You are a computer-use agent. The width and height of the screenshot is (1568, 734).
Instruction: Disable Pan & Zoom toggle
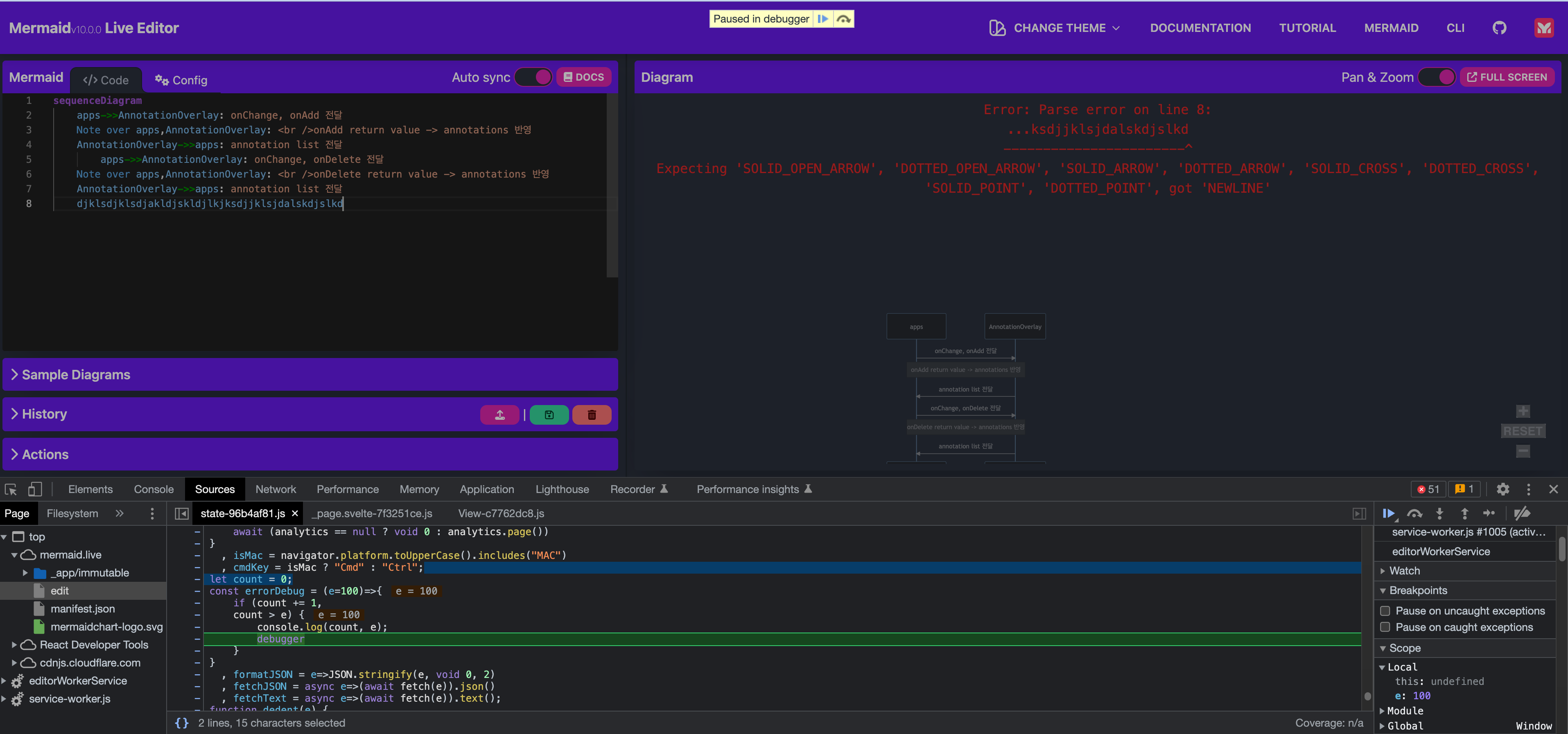point(1437,77)
